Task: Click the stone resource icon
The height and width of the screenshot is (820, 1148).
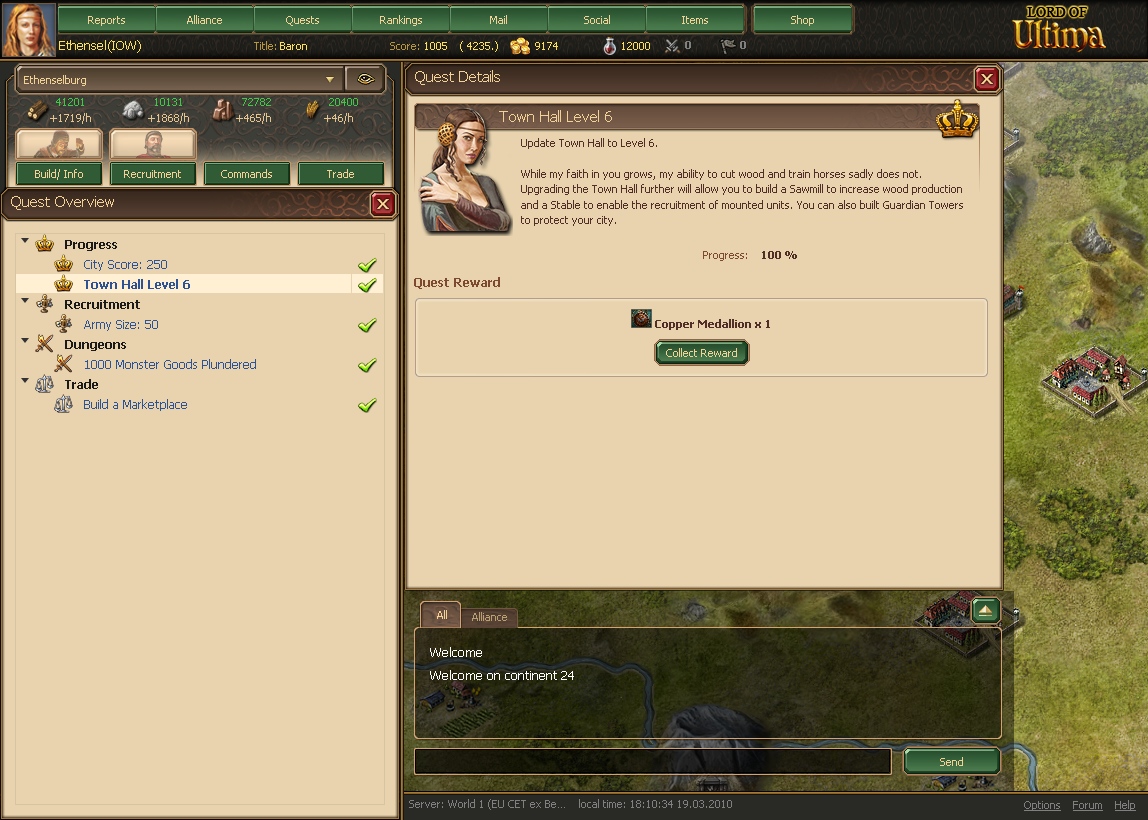Action: (x=133, y=111)
